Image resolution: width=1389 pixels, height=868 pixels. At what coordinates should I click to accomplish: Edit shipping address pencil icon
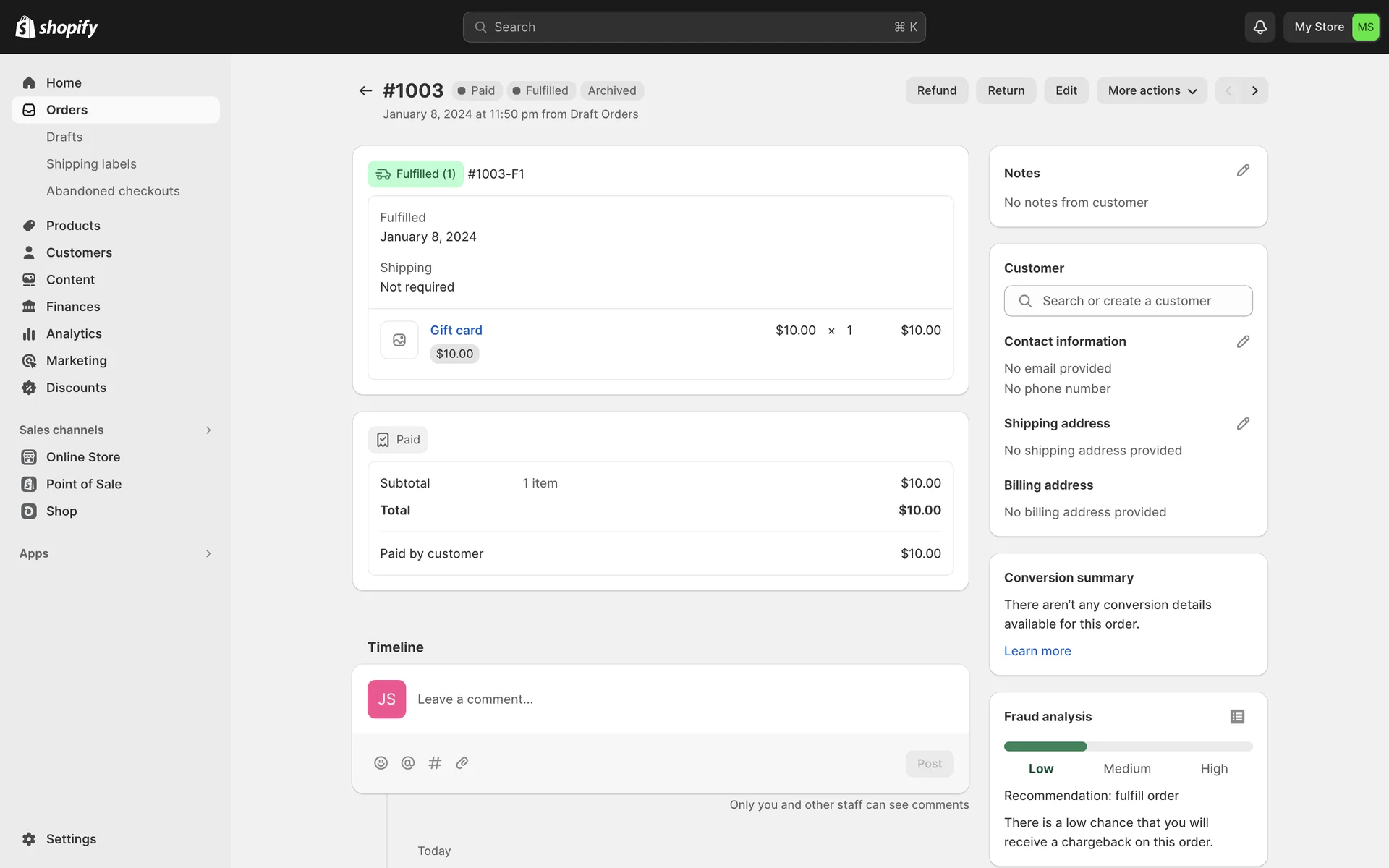pos(1242,424)
